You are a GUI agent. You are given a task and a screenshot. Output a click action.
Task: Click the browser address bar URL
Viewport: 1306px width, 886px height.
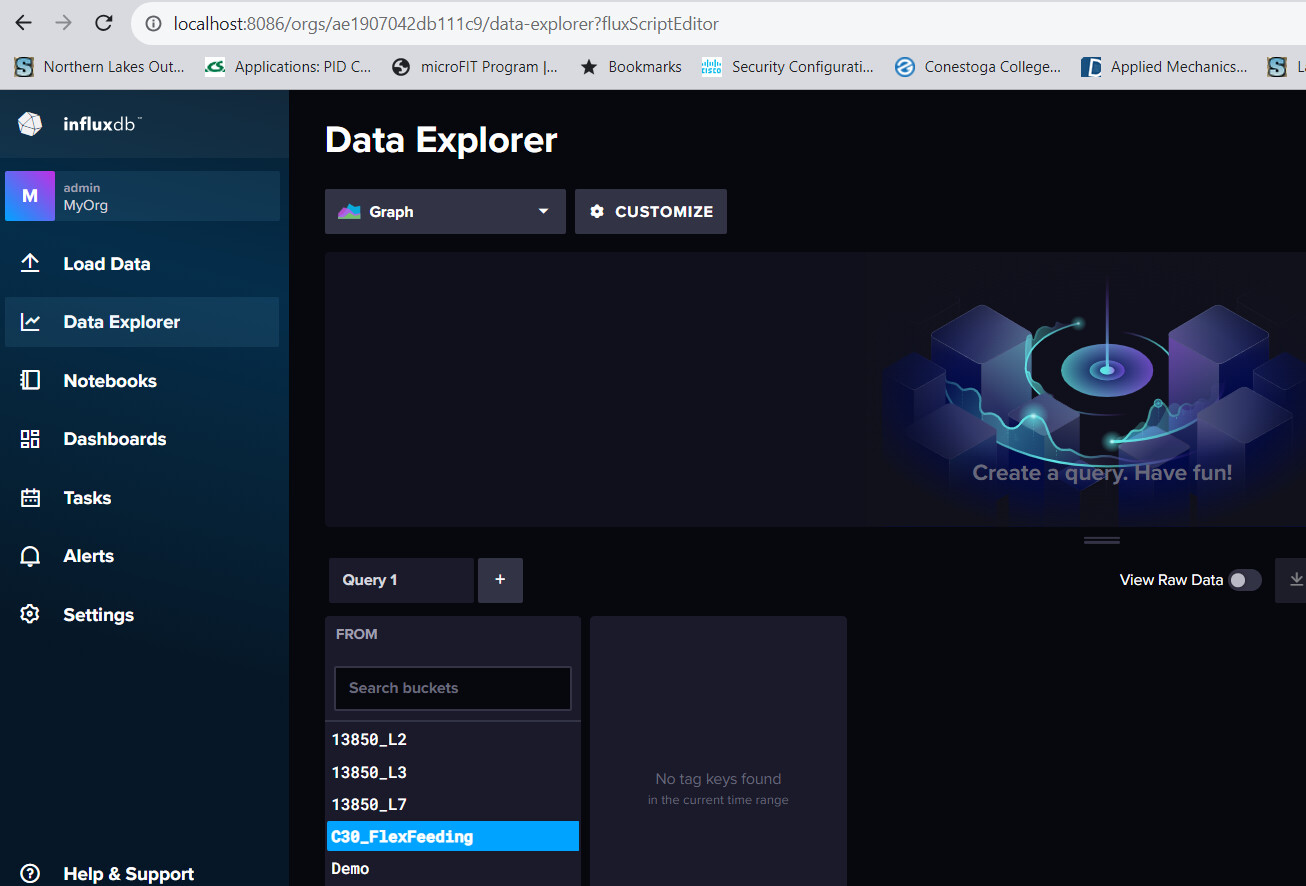(x=446, y=23)
